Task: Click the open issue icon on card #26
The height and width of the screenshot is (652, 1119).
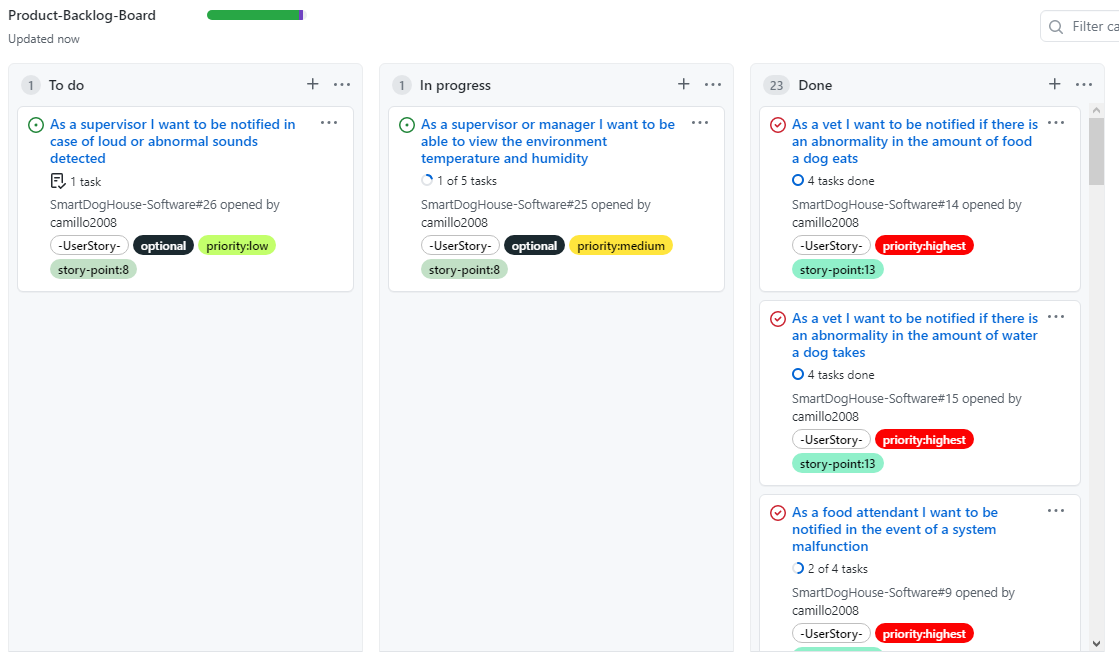Action: [x=35, y=124]
